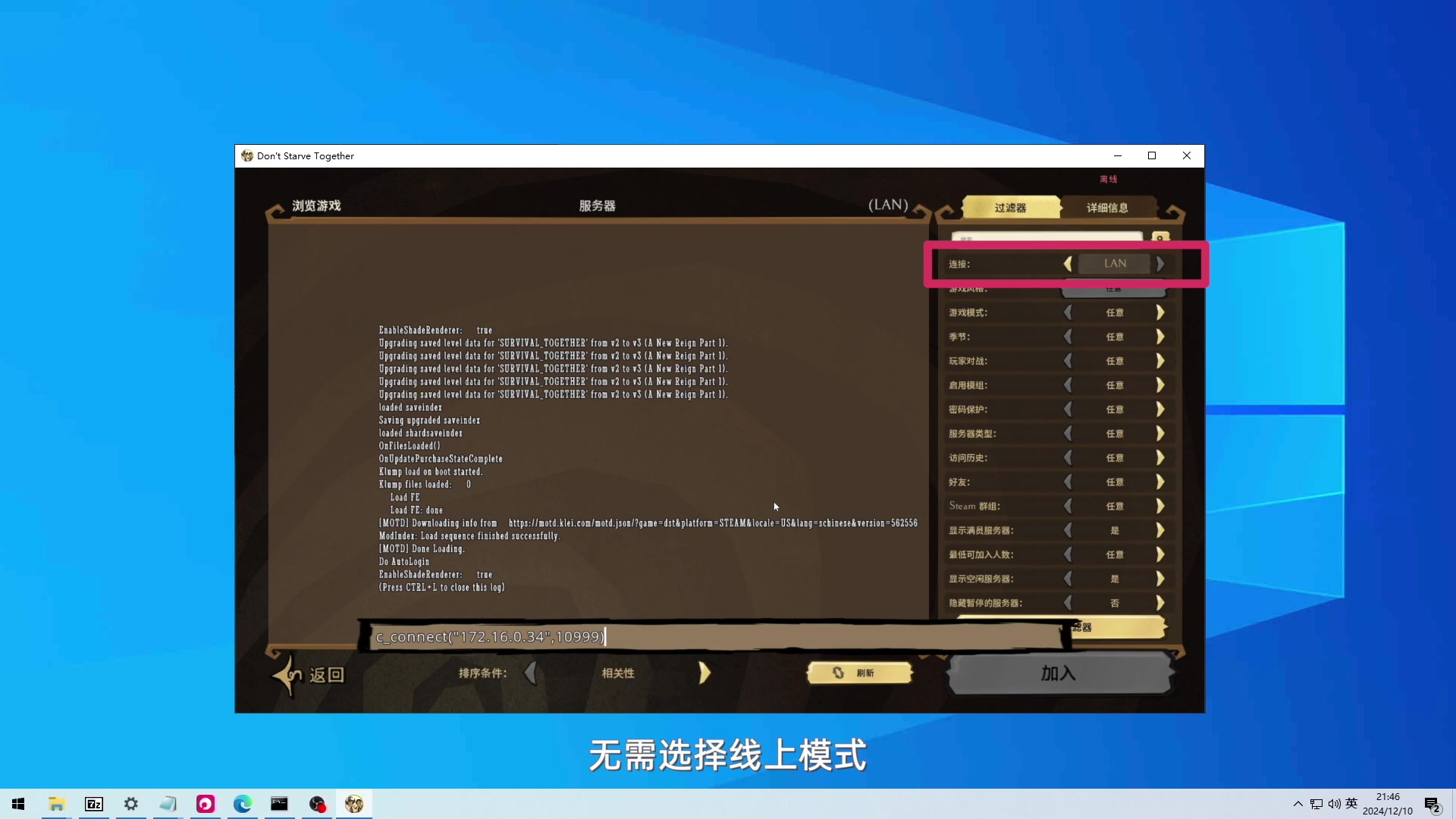Select next option for 玩家对战 filter
1456x819 pixels.
(1160, 361)
